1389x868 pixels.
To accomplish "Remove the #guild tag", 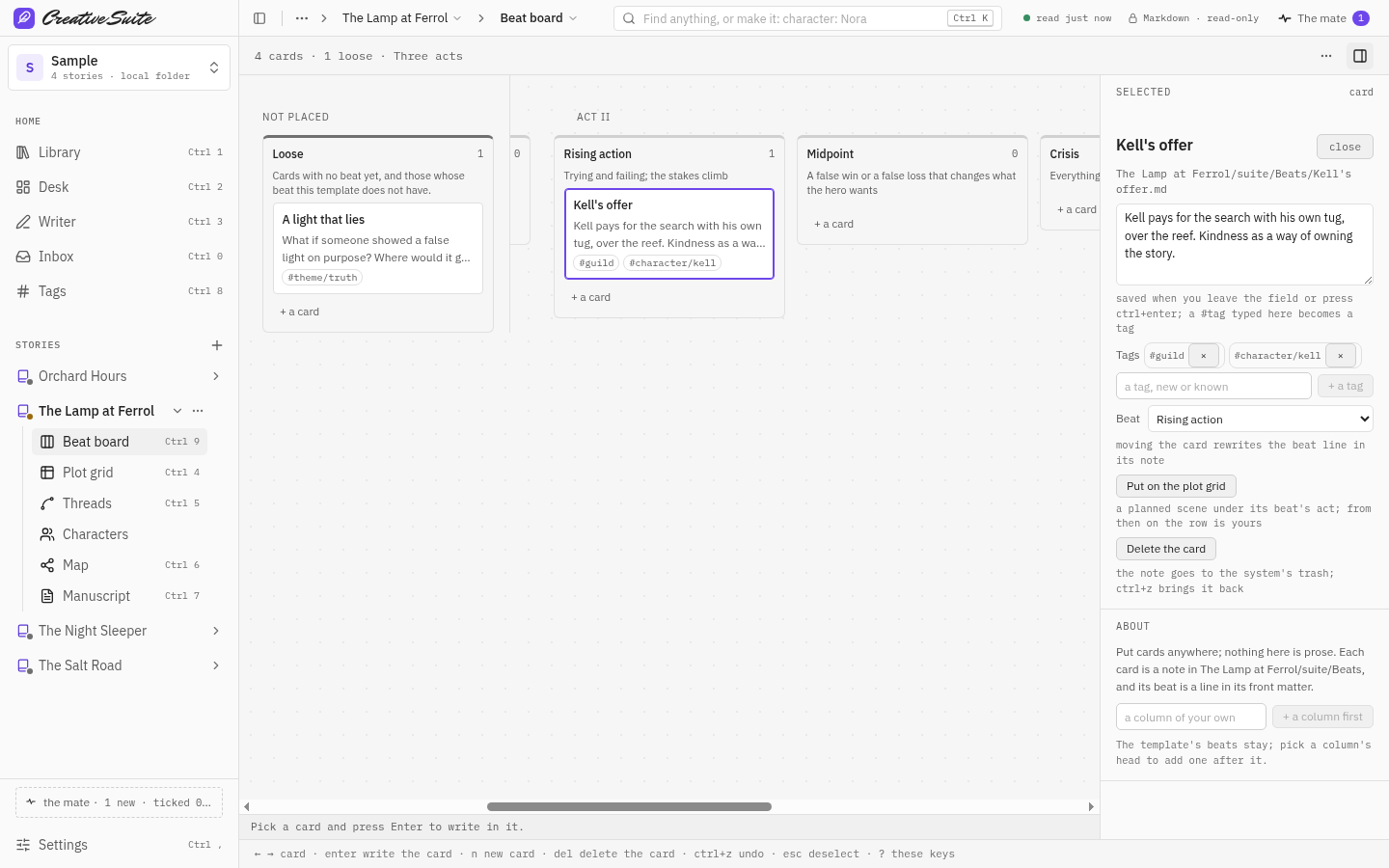I will click(1204, 356).
